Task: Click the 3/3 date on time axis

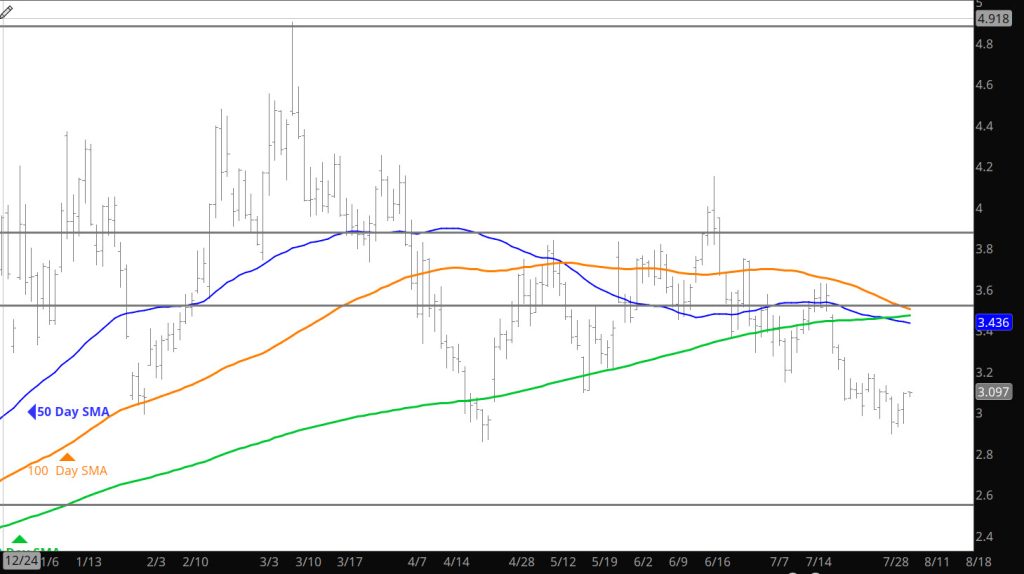Action: 268,562
